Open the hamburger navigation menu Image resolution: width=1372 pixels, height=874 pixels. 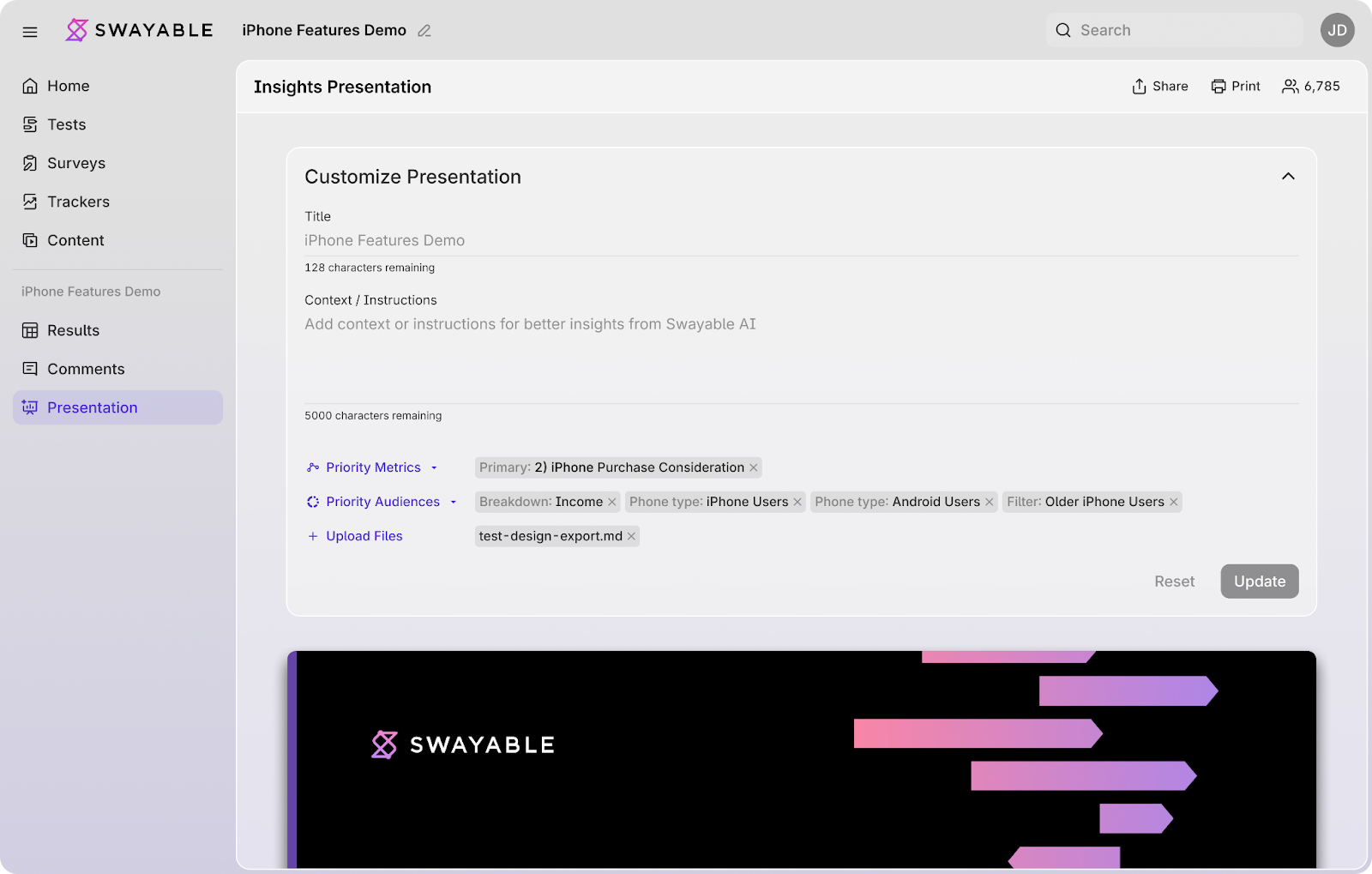[30, 32]
